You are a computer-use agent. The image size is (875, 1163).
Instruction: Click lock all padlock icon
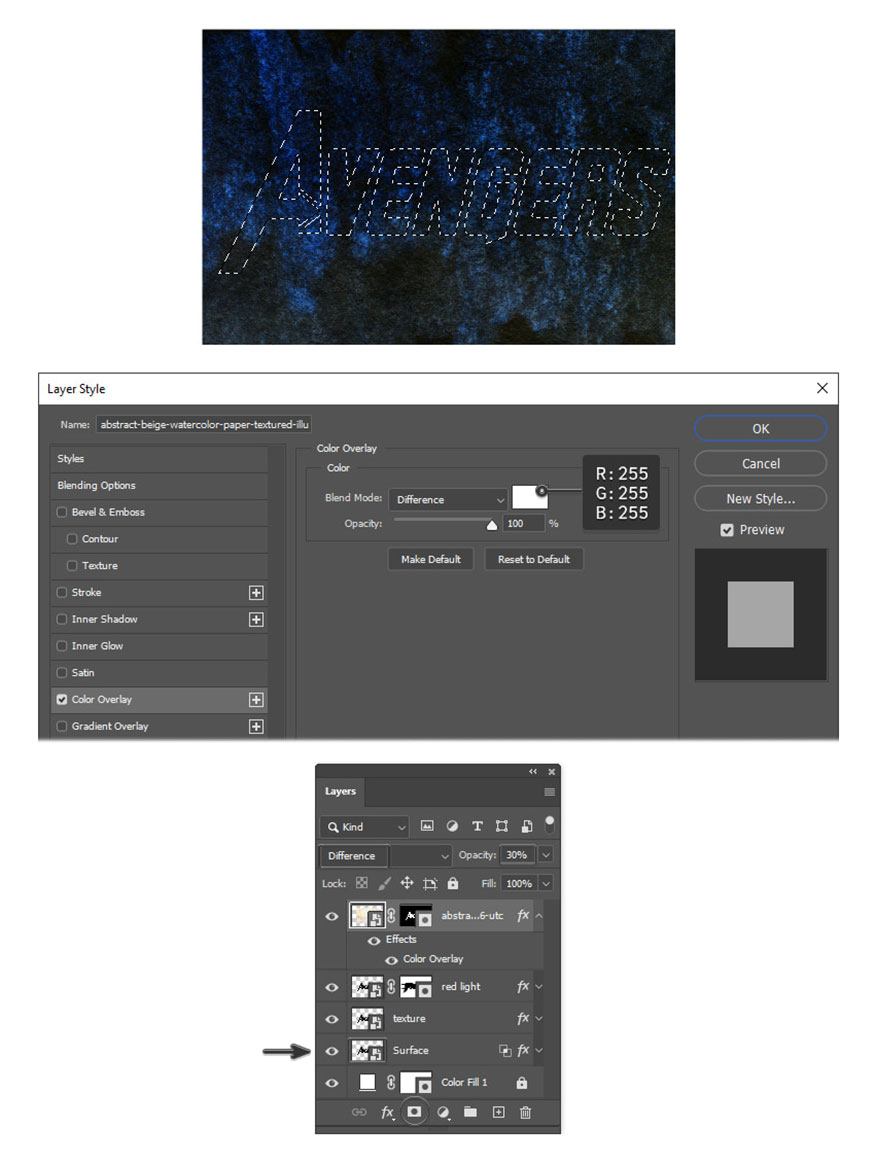point(453,883)
